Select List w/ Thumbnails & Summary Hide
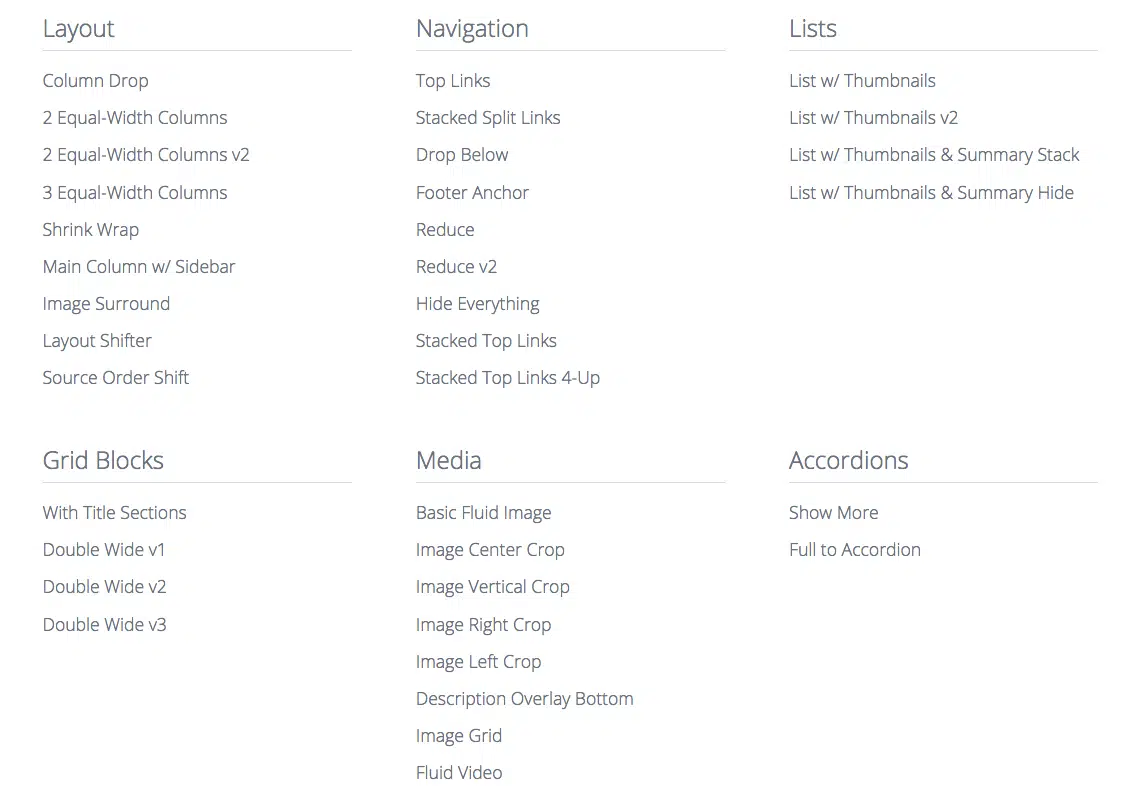1128x786 pixels. pos(931,193)
